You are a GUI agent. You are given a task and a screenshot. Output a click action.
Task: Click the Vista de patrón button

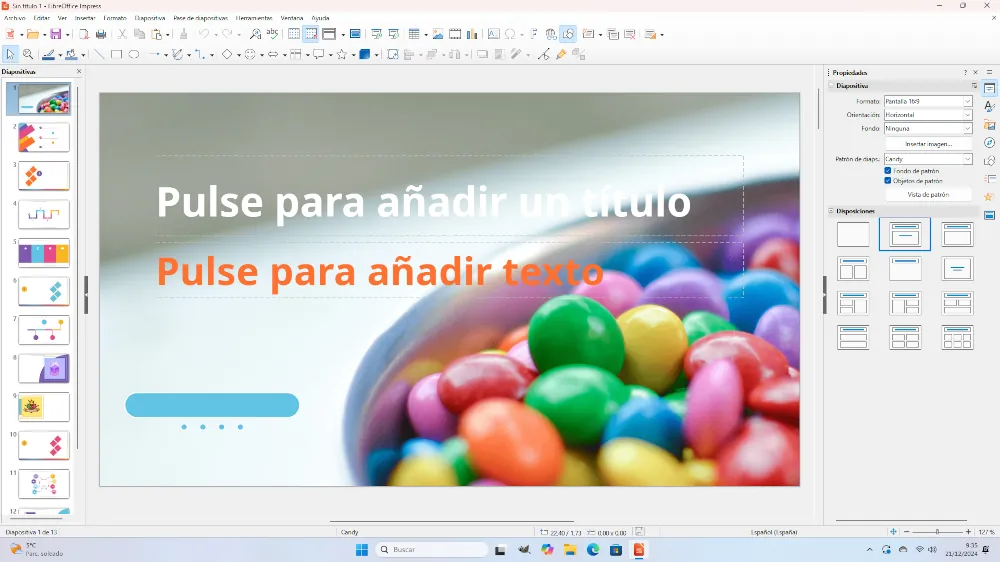928,195
